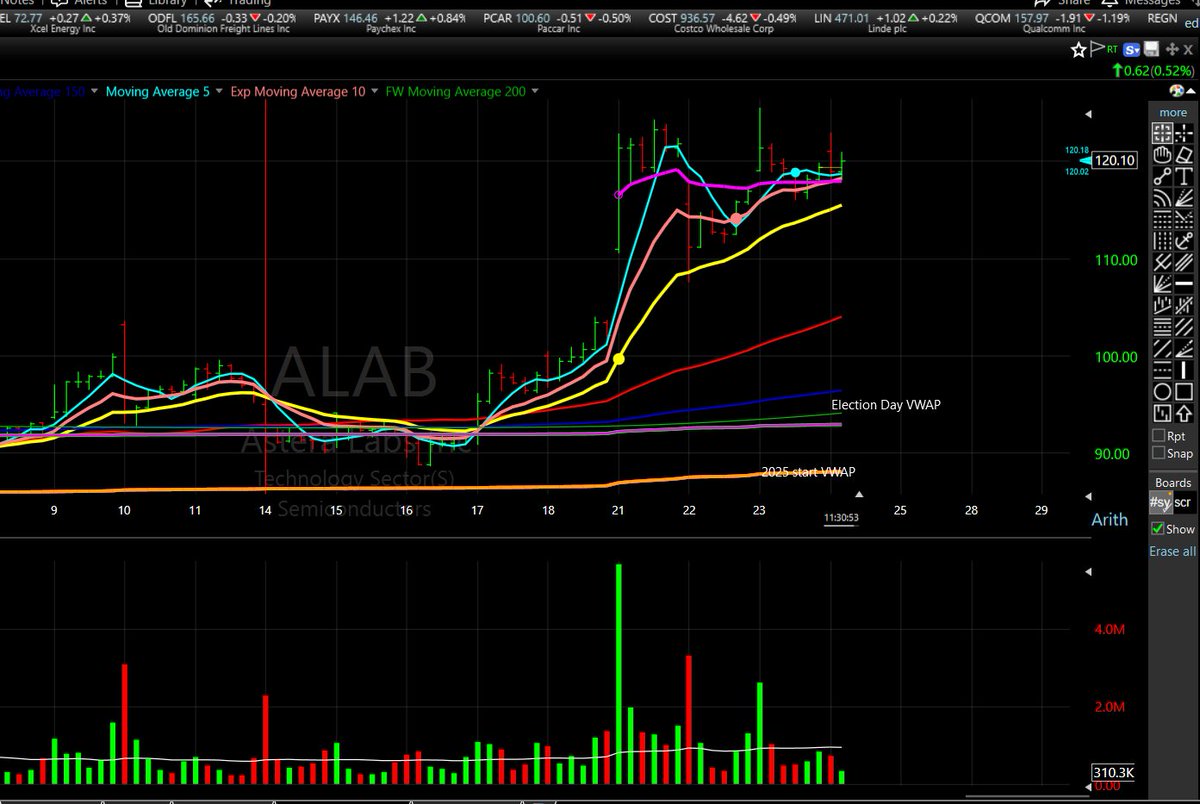Select the two-point trendline tool
Viewport: 1200px width, 804px height.
click(x=1162, y=177)
